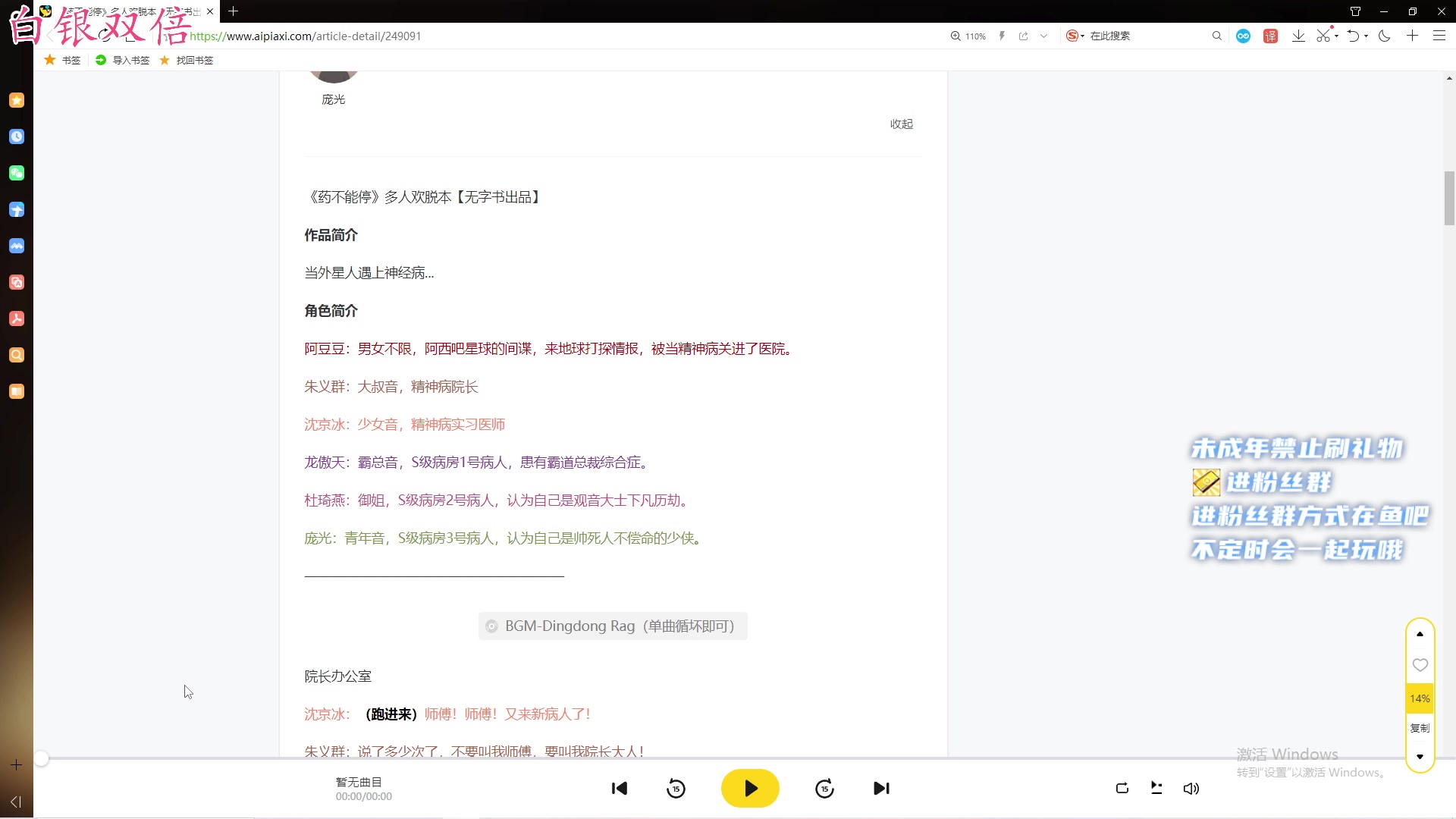Expand the share options chevron
The height and width of the screenshot is (819, 1456).
1044,36
